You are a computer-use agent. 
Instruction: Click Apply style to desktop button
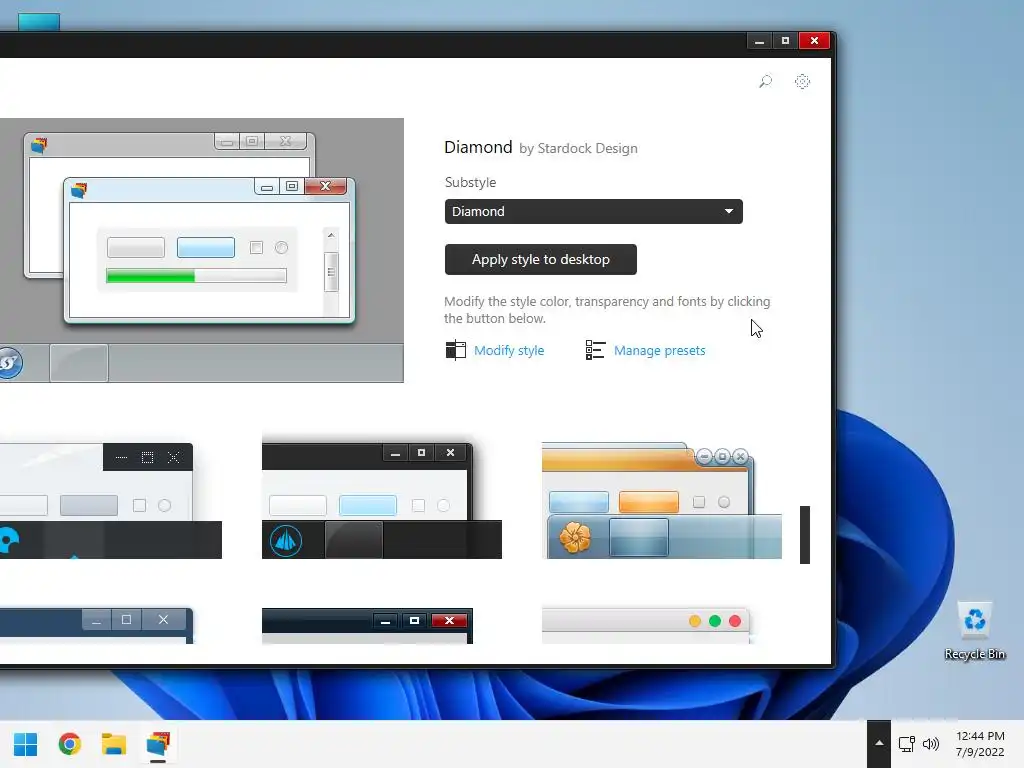[540, 259]
